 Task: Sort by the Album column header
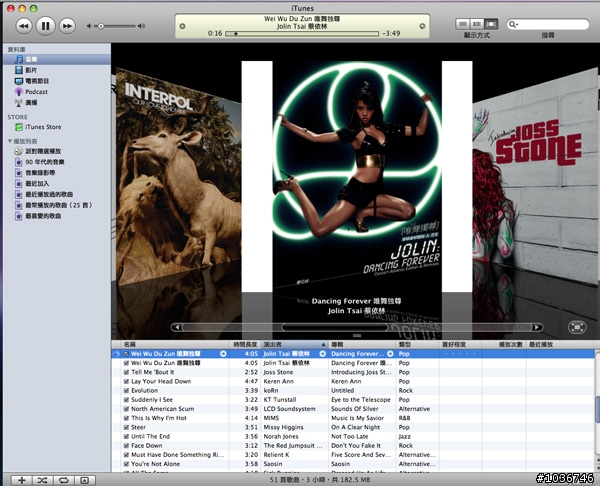click(x=362, y=344)
